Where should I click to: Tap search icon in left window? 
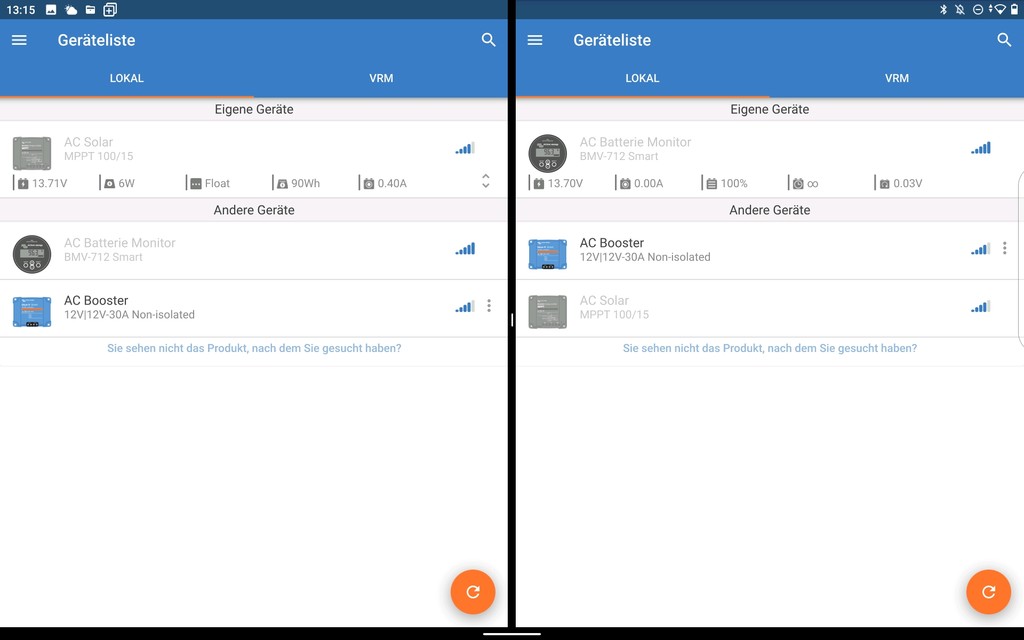488,40
